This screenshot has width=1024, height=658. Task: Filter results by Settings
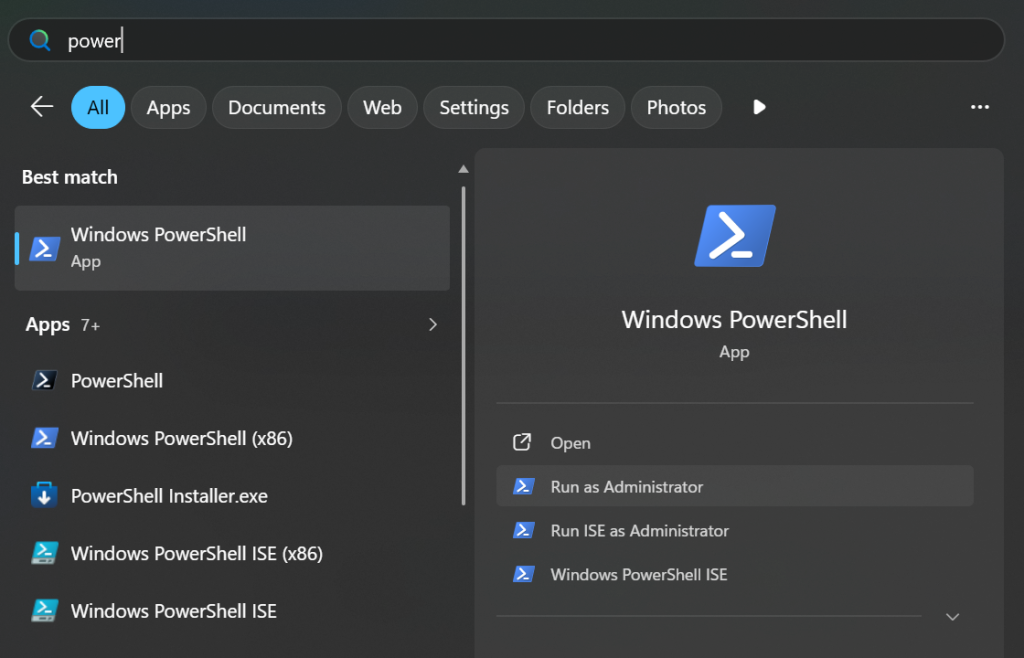[474, 107]
